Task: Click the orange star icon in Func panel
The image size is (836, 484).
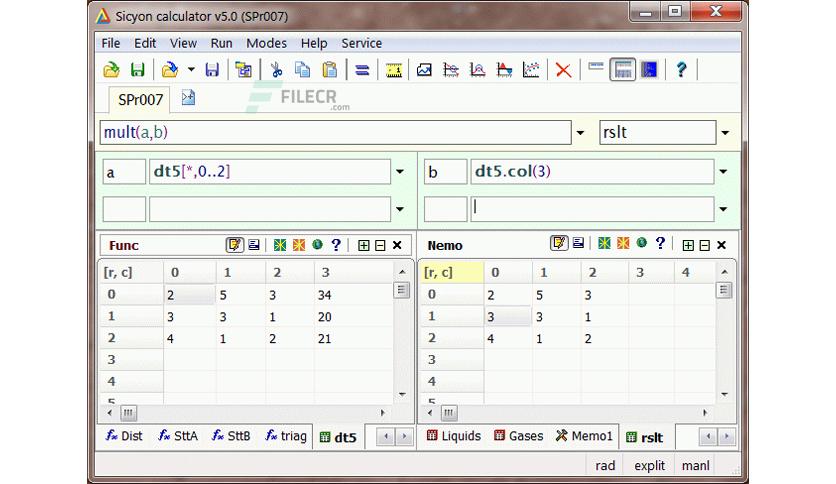Action: pos(299,245)
